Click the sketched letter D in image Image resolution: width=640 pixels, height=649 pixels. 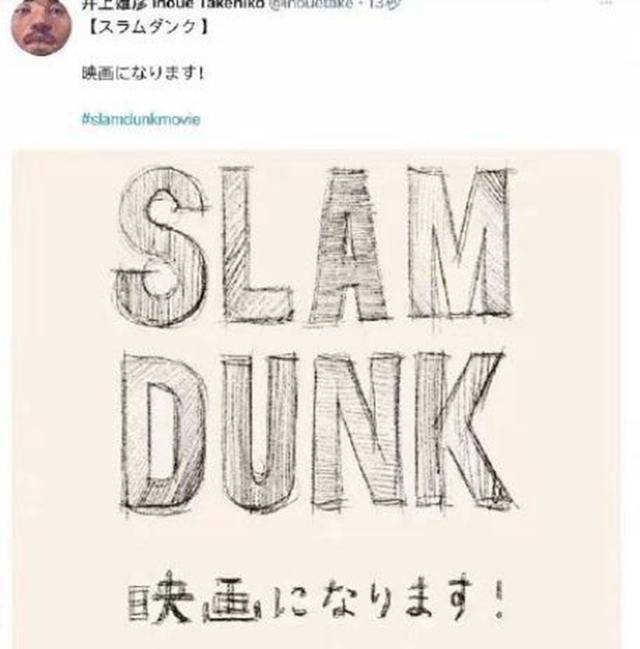pyautogui.click(x=164, y=435)
